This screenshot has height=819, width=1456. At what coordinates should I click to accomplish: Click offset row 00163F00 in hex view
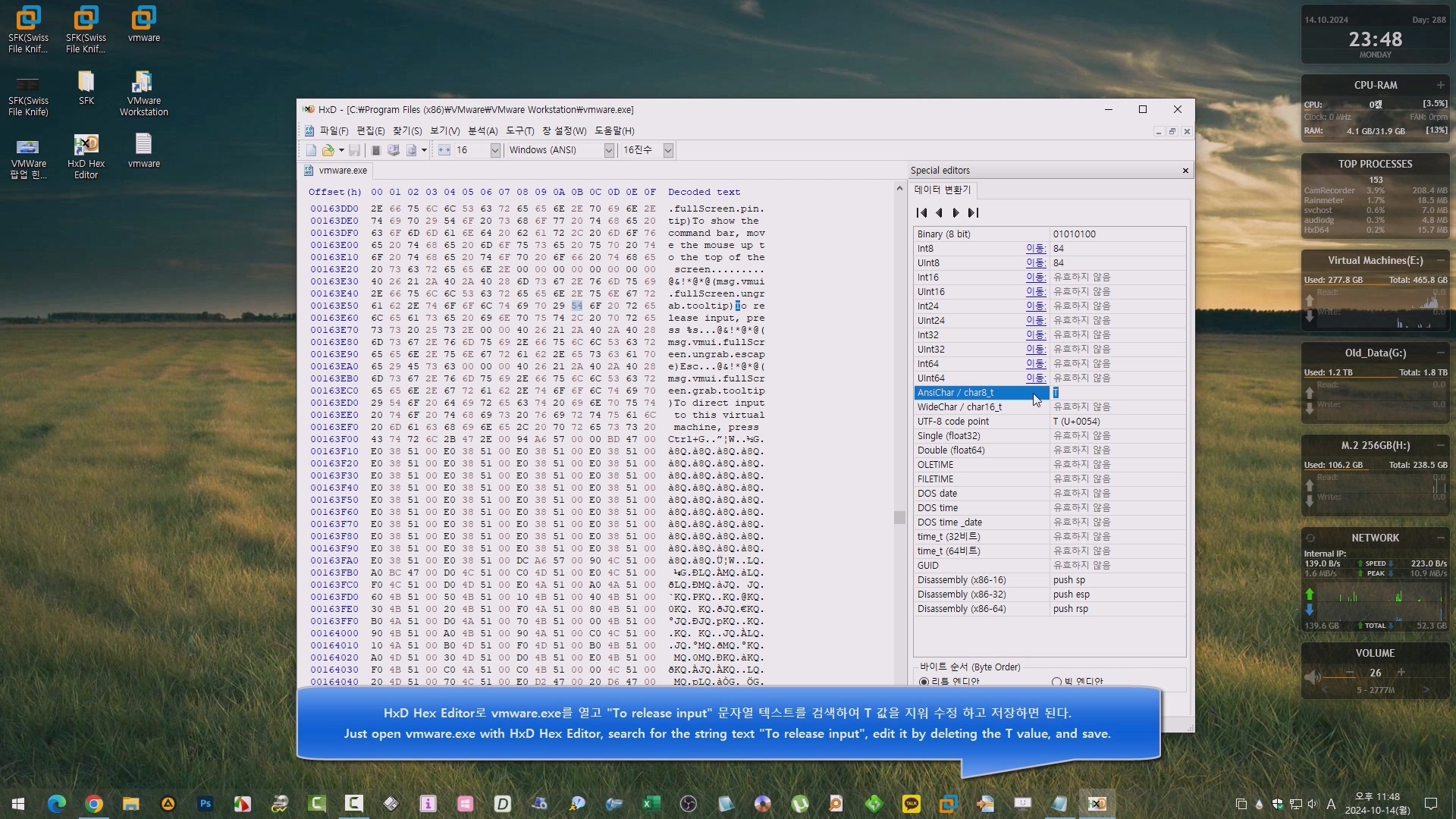coord(334,439)
